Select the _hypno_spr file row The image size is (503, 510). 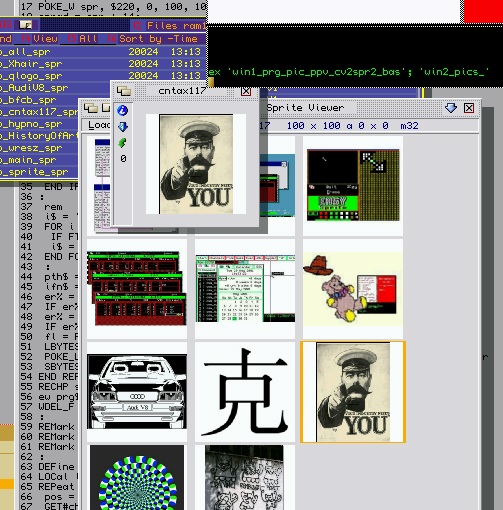click(39, 124)
